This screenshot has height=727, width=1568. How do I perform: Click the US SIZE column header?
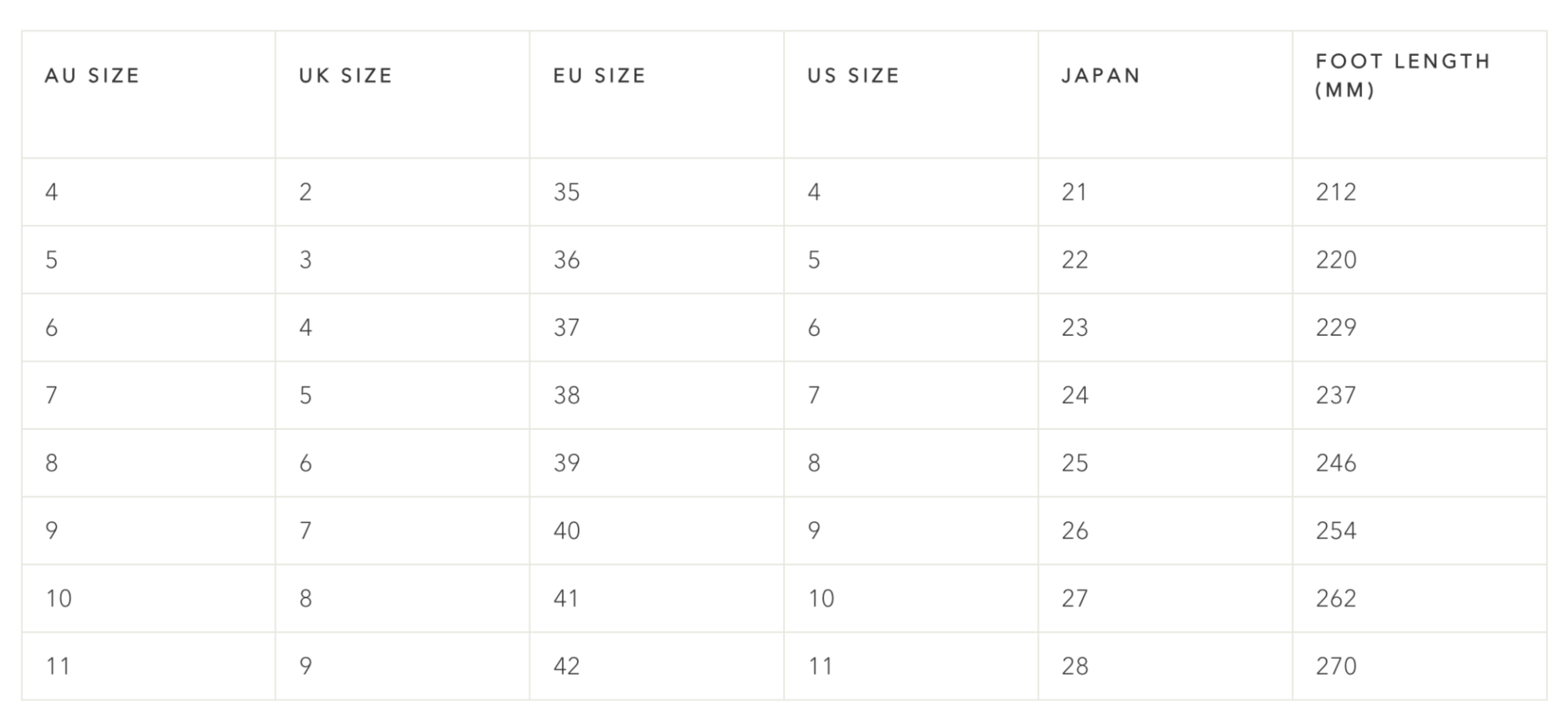(x=854, y=75)
